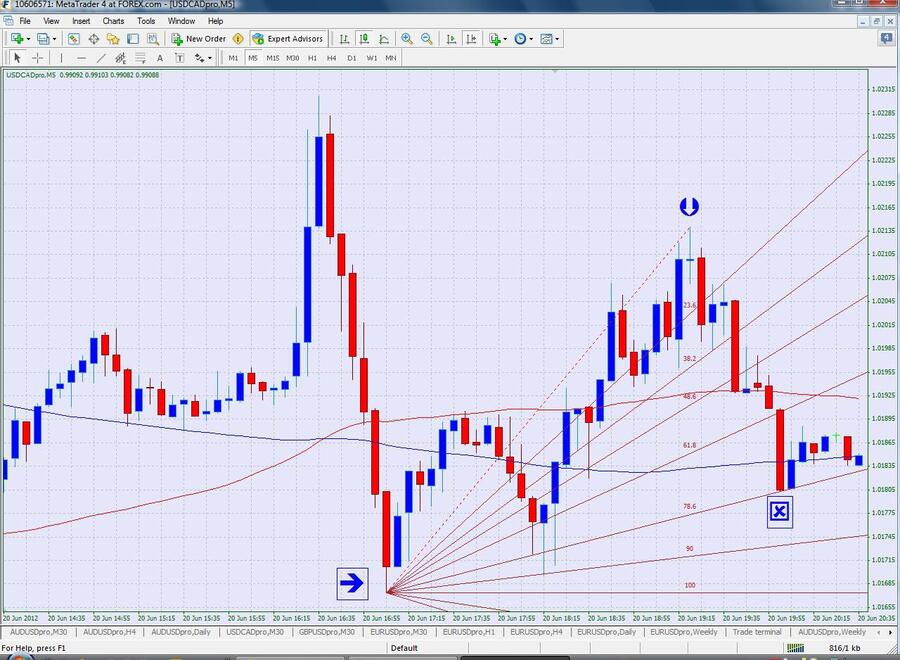Viewport: 900px width, 660px height.
Task: Open the new chart dropdown arrow
Action: (30, 39)
